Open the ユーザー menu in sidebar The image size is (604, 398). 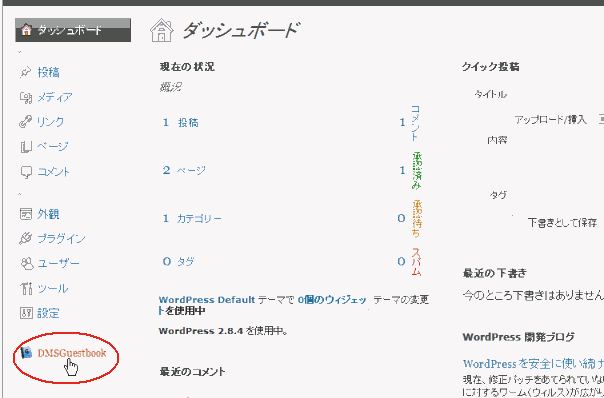(x=58, y=264)
